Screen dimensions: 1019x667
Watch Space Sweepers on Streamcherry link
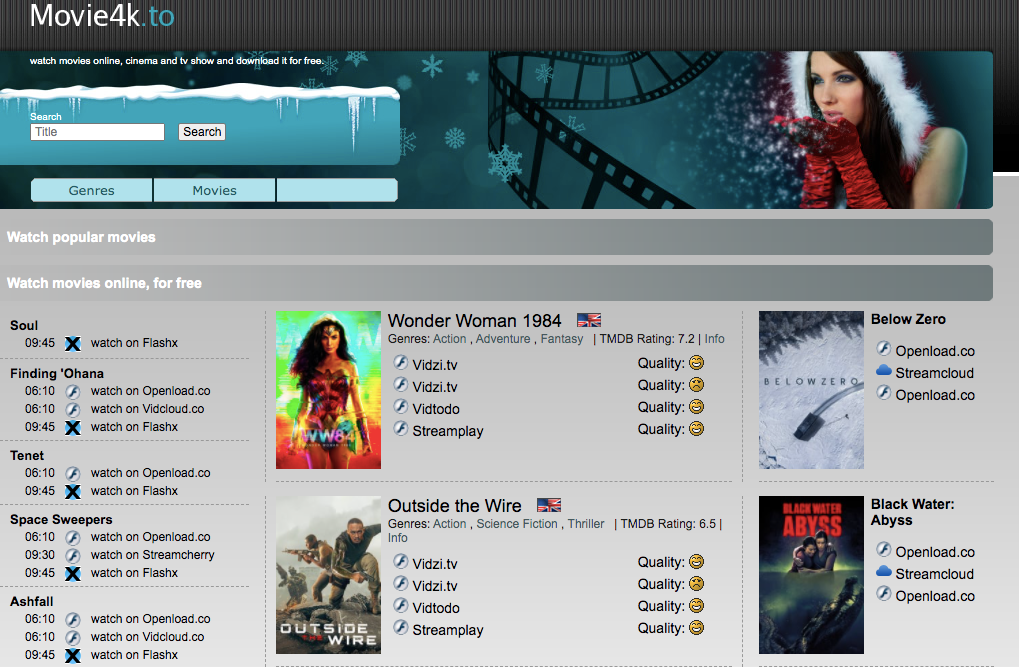click(153, 555)
